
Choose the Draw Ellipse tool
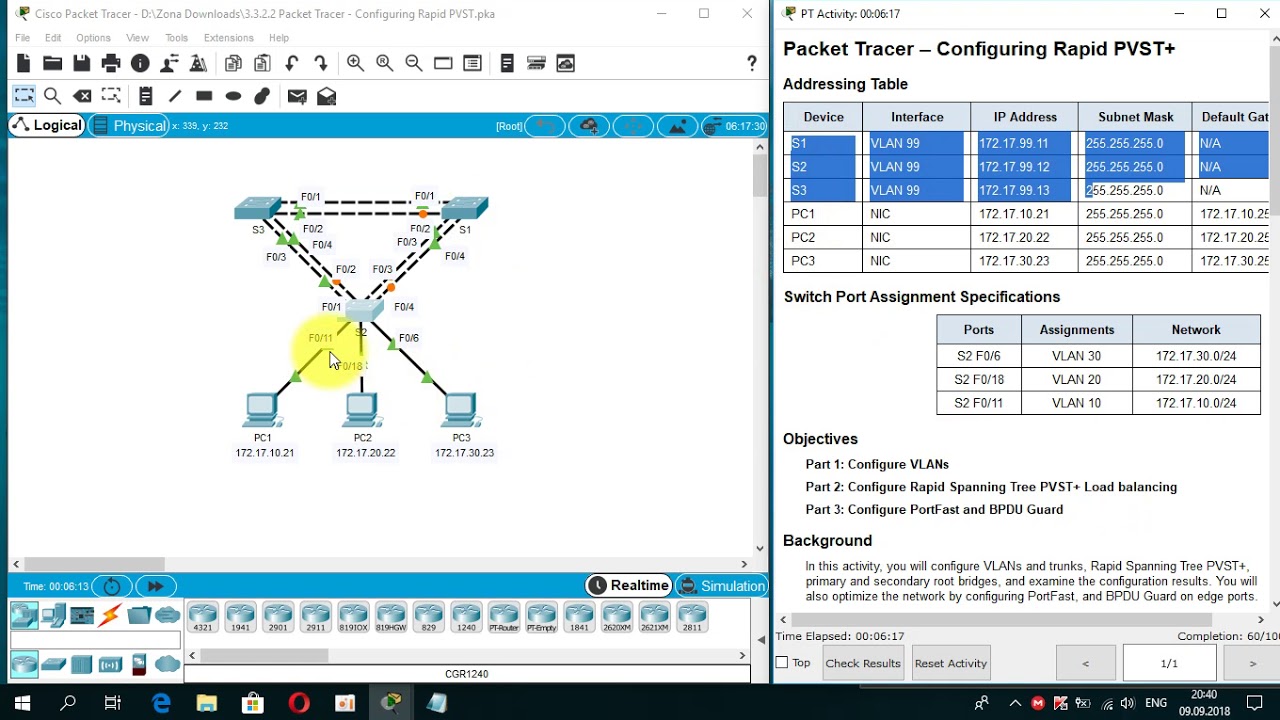(x=233, y=96)
